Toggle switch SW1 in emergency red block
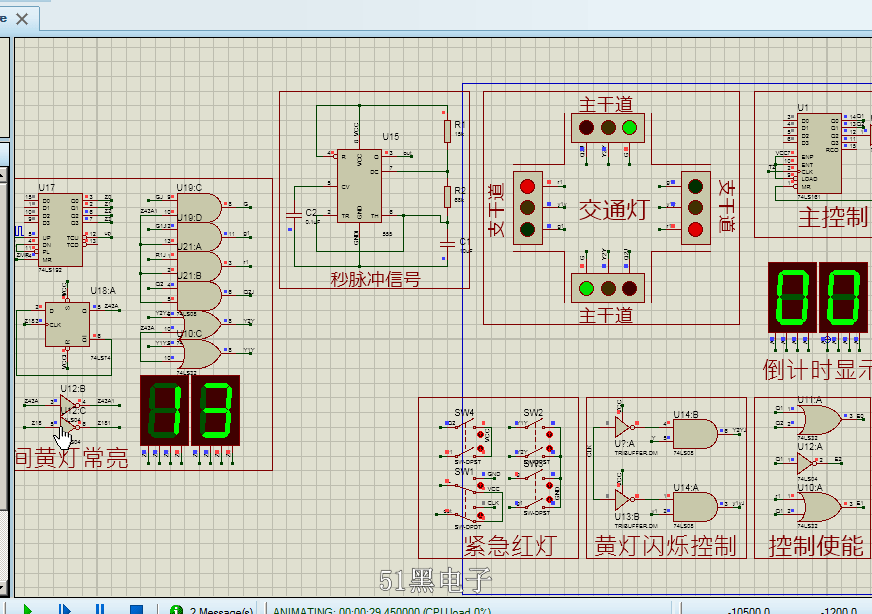 coord(465,501)
